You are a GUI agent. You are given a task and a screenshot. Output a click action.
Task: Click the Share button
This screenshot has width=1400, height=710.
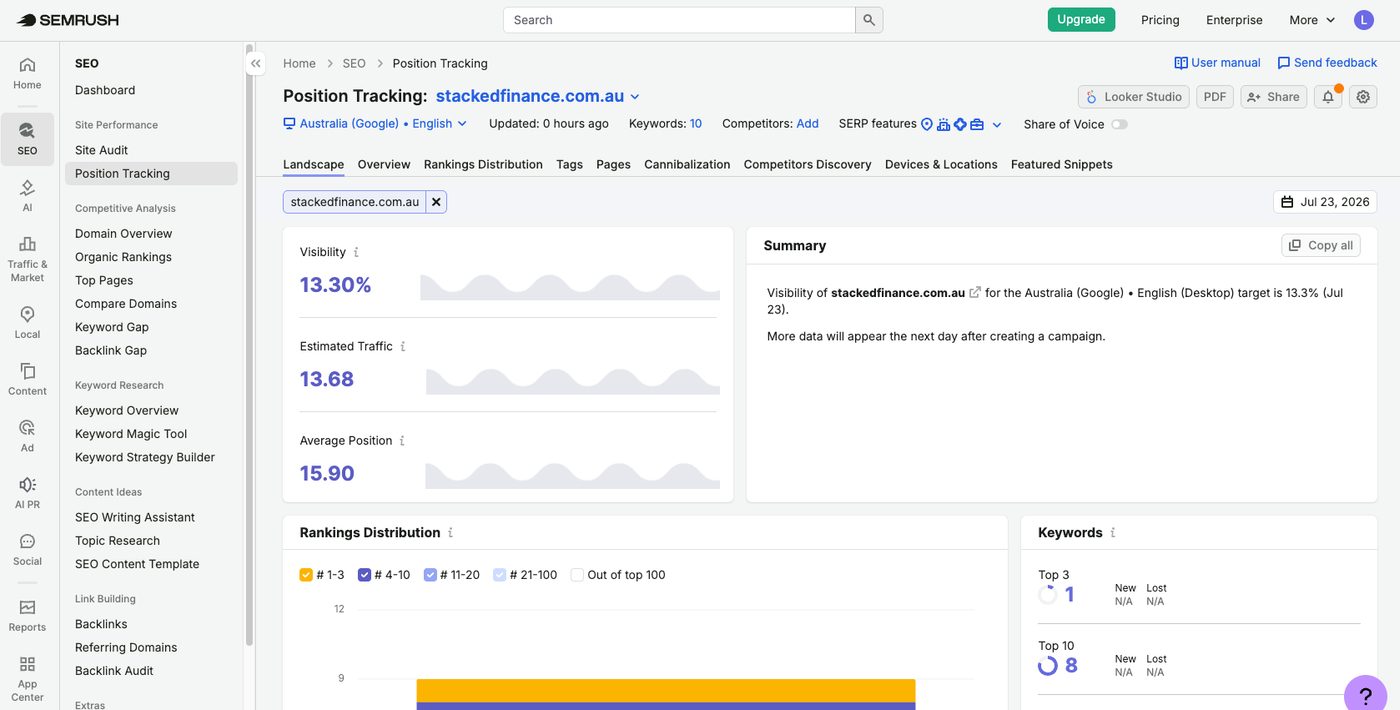click(x=1273, y=97)
